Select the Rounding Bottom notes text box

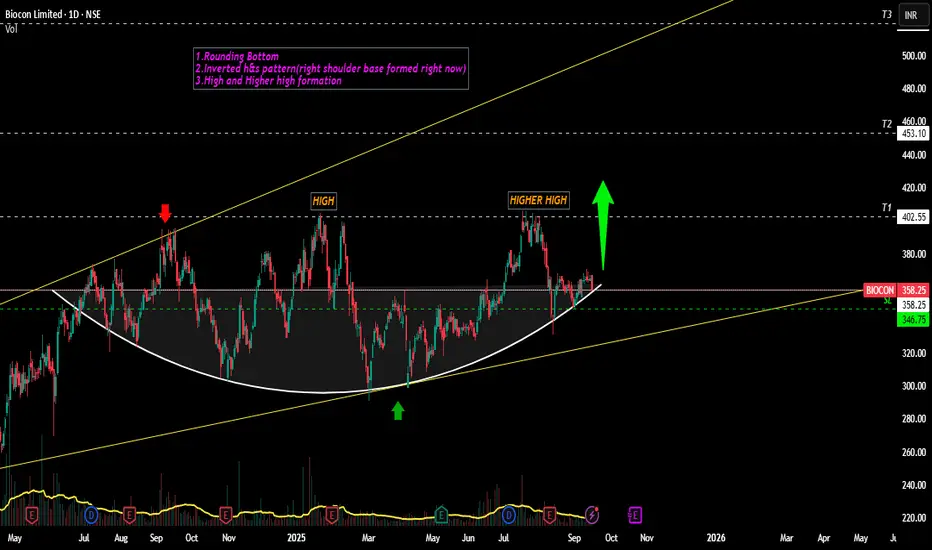330,68
